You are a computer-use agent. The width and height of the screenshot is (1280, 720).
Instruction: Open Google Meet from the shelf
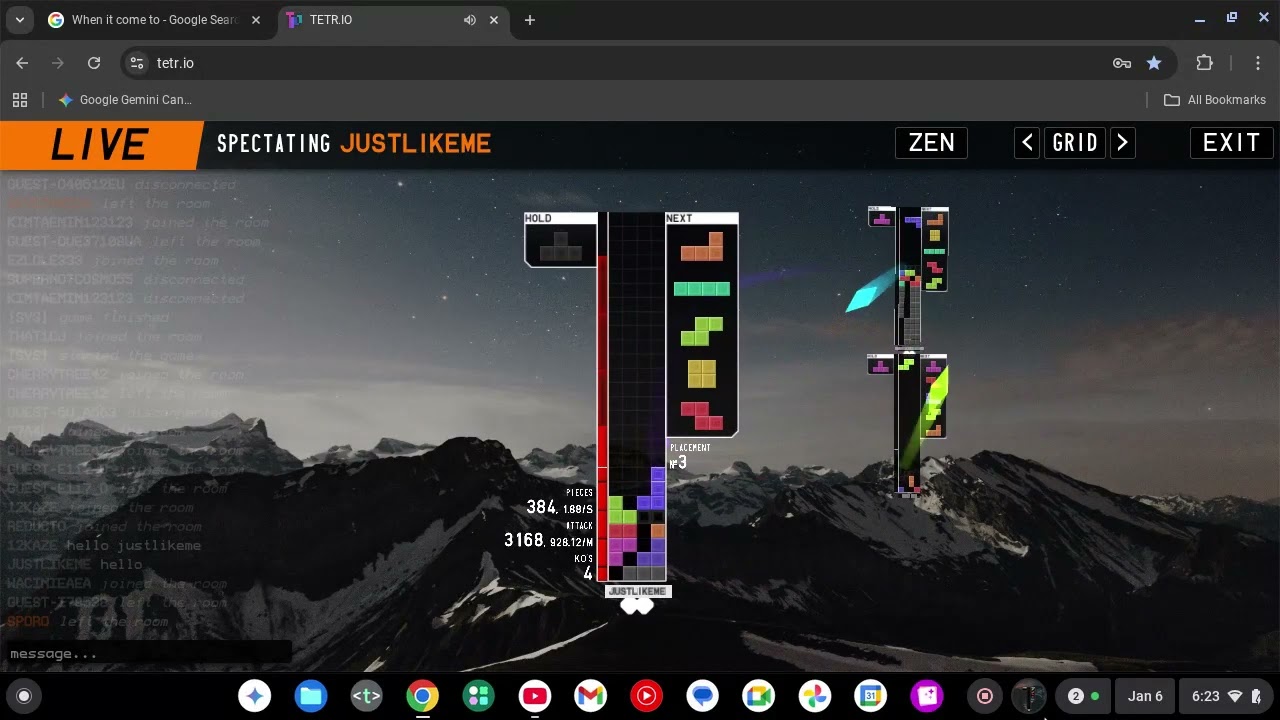point(759,696)
